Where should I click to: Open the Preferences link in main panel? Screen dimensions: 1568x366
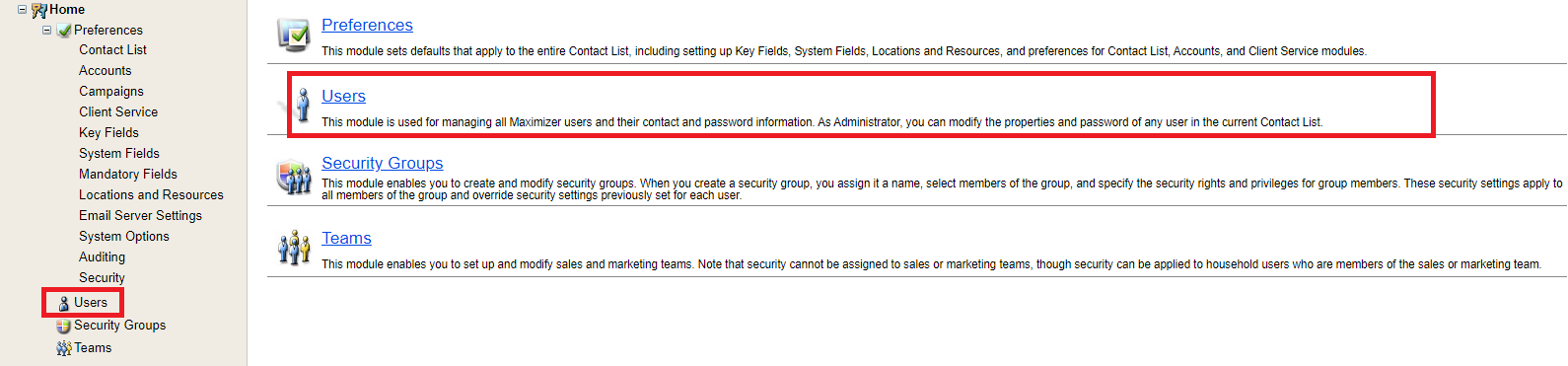tap(367, 25)
